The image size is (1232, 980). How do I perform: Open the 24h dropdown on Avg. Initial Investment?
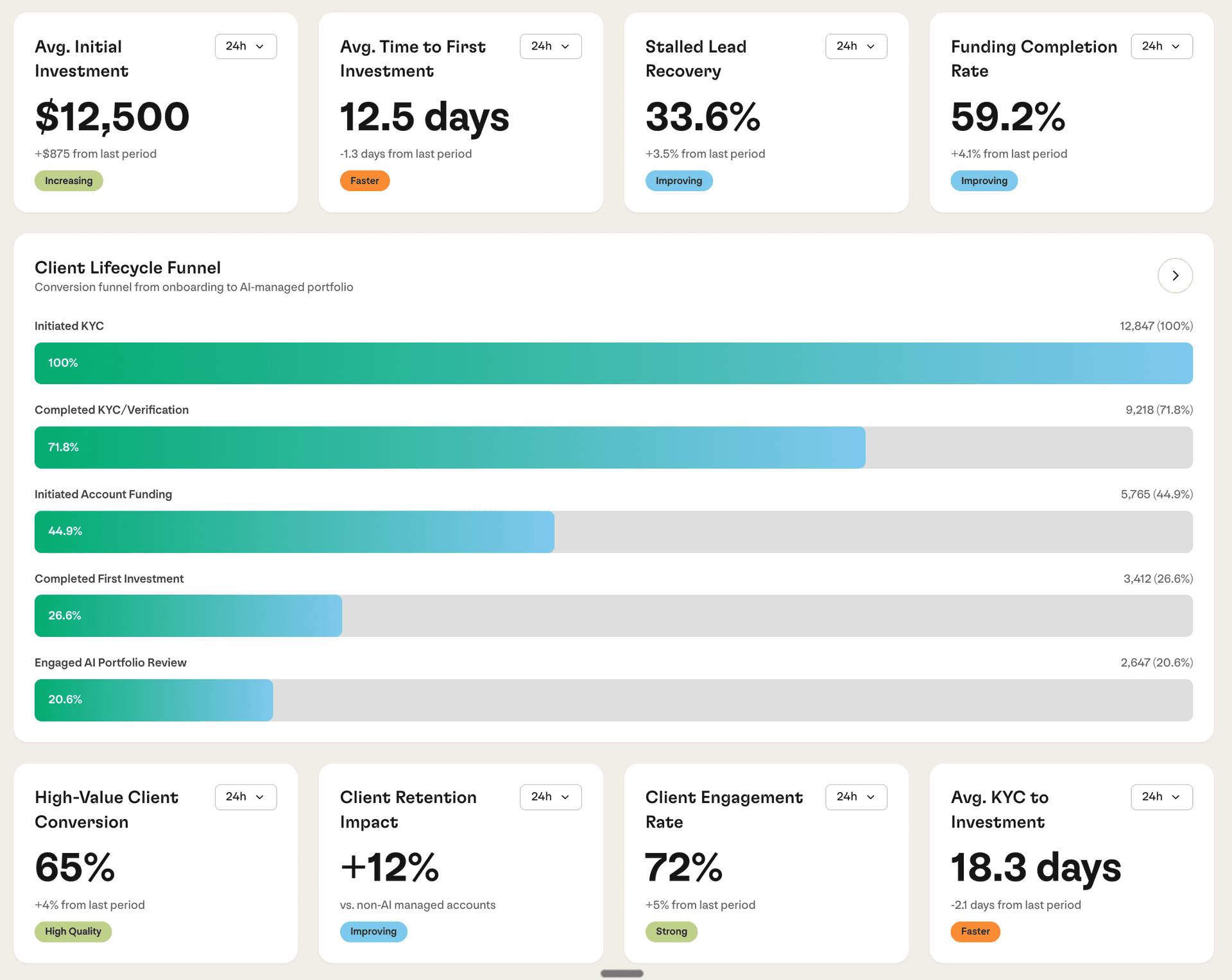[x=245, y=46]
